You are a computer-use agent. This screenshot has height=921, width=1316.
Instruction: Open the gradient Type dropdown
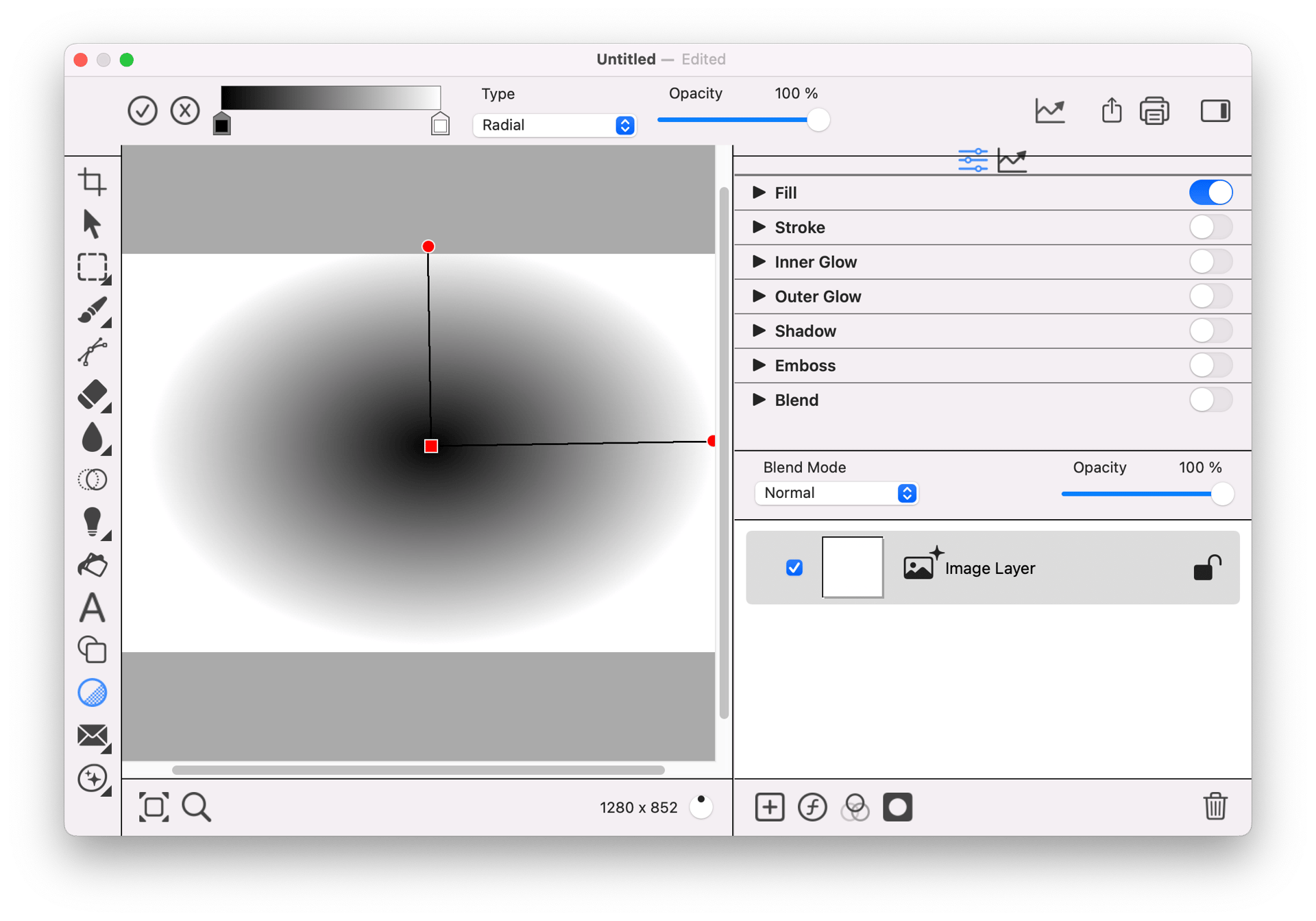(x=555, y=125)
